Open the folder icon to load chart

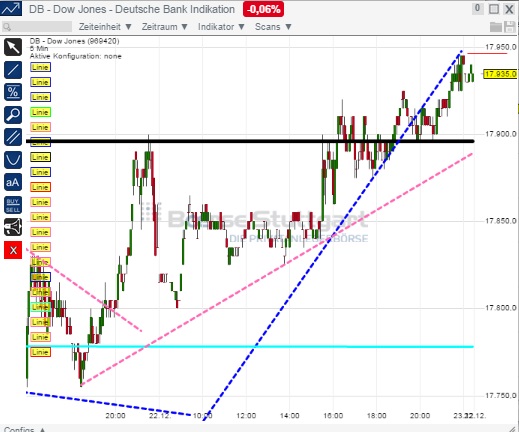(496, 27)
